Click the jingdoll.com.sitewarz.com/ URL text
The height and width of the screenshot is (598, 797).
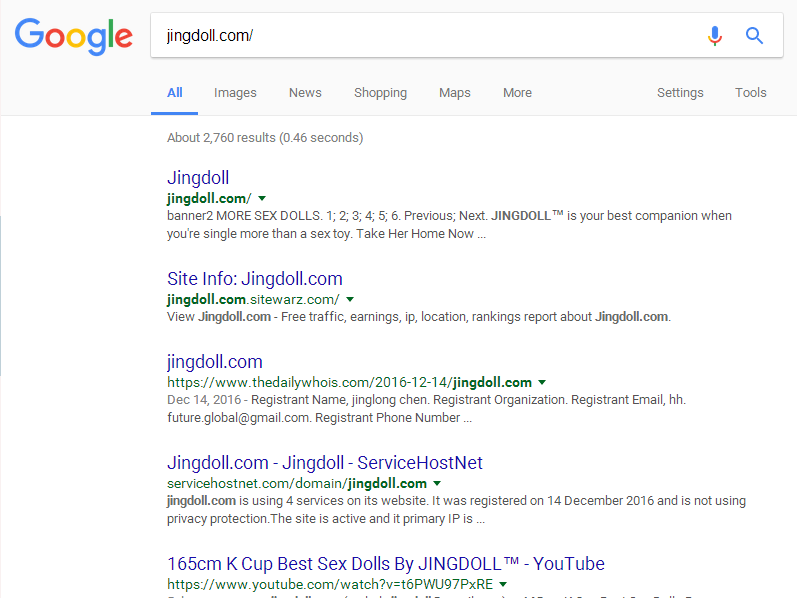pyautogui.click(x=253, y=300)
